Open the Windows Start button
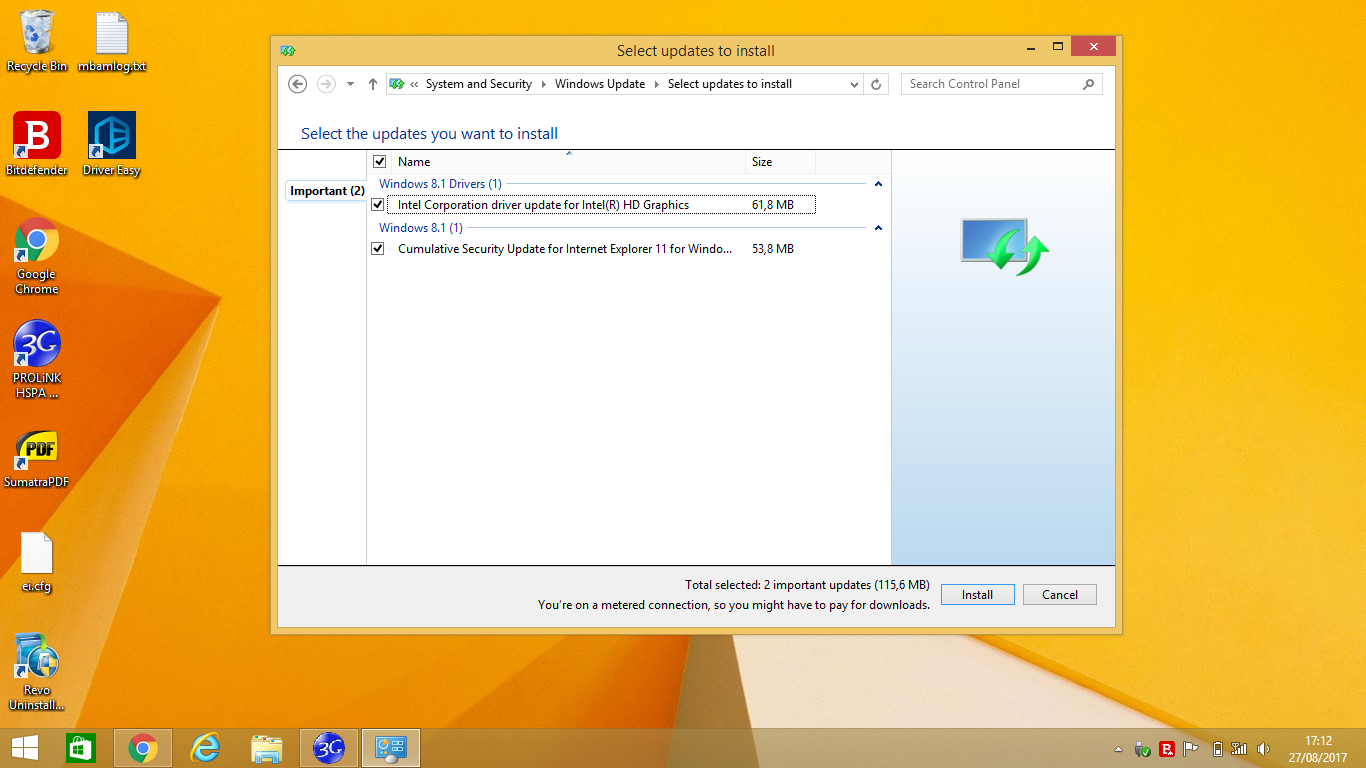Screen dimensions: 1366x768 (25, 748)
